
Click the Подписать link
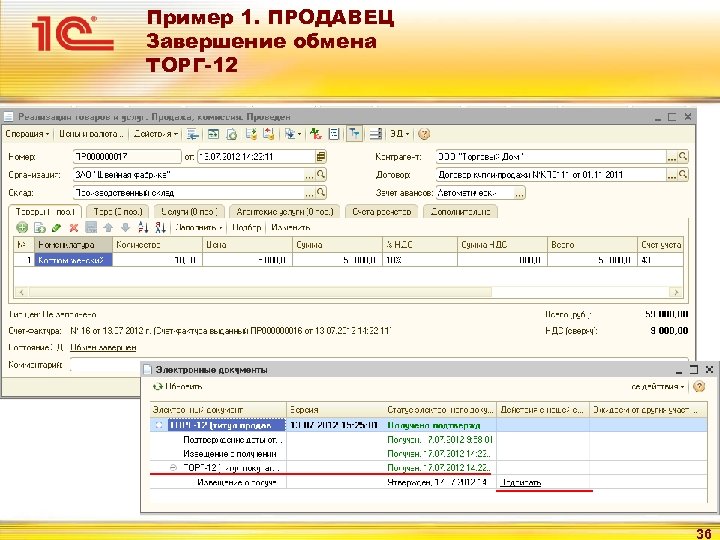[x=521, y=483]
